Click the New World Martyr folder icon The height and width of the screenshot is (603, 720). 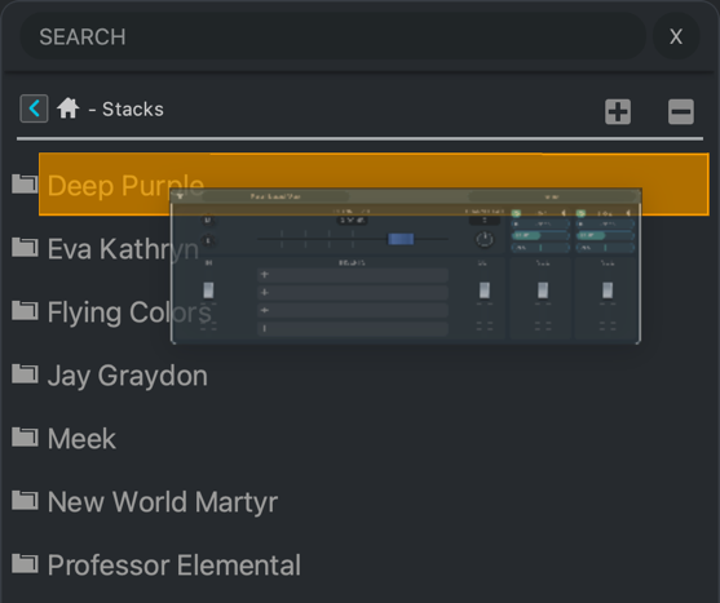tap(24, 501)
